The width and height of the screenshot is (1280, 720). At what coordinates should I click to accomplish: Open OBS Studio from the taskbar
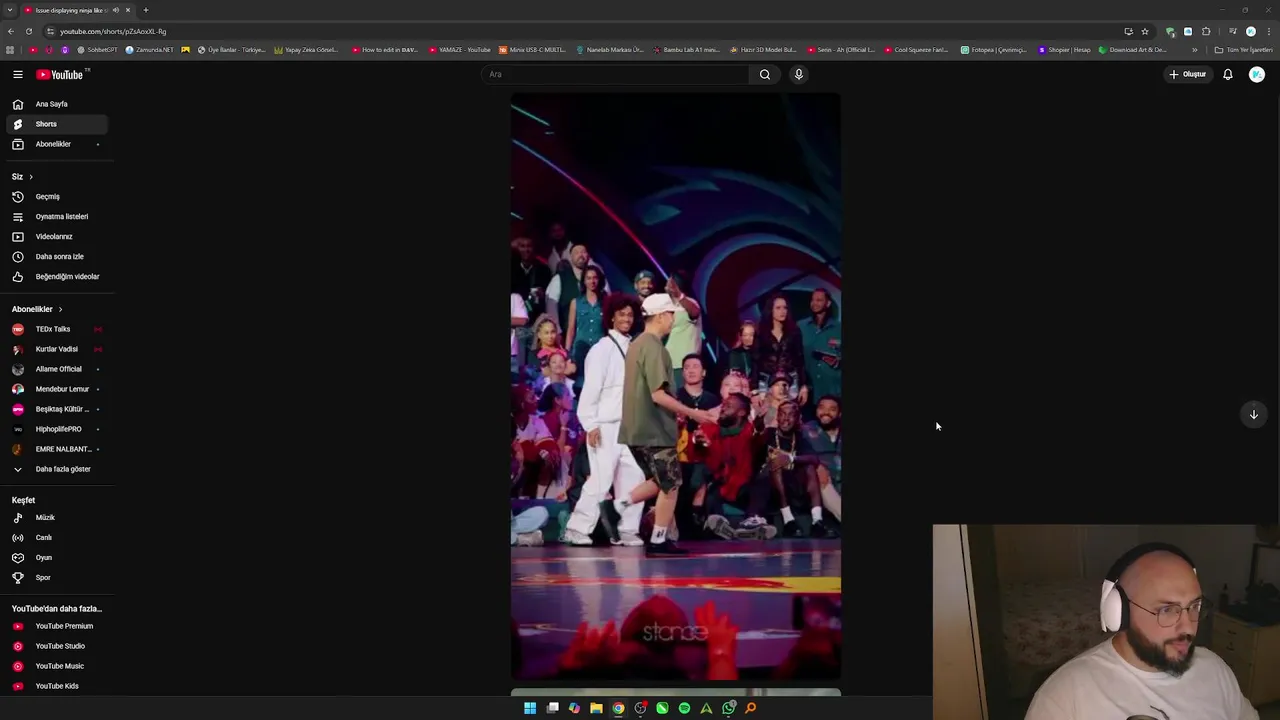click(640, 708)
